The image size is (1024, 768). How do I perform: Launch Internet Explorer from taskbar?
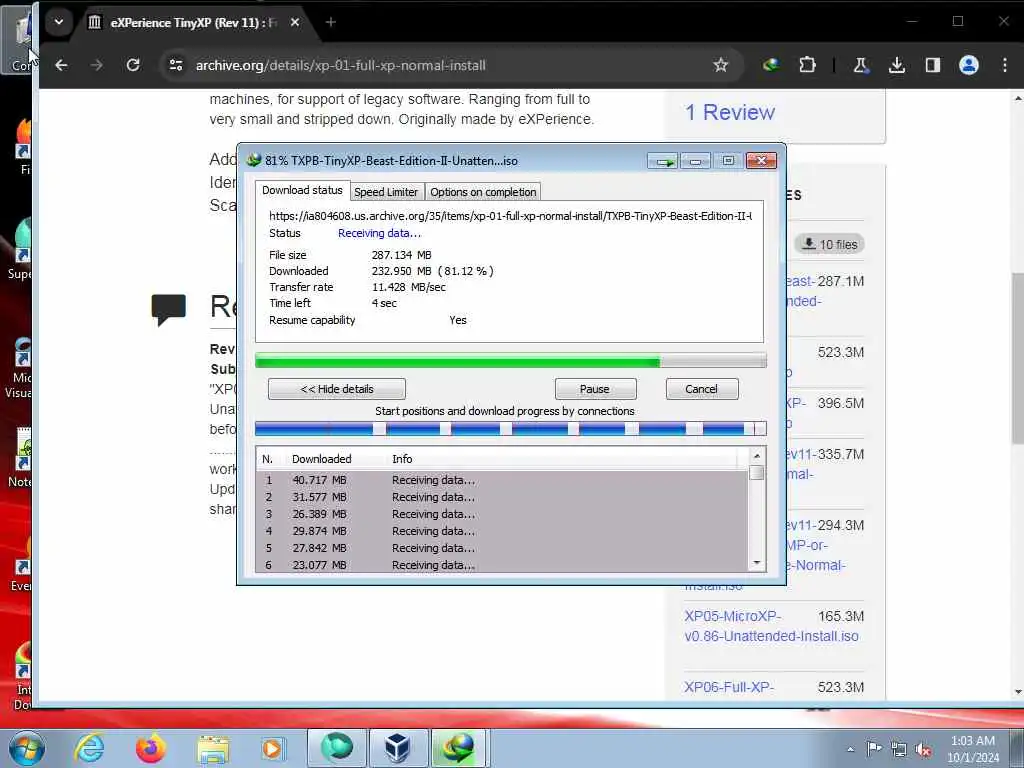pos(89,748)
